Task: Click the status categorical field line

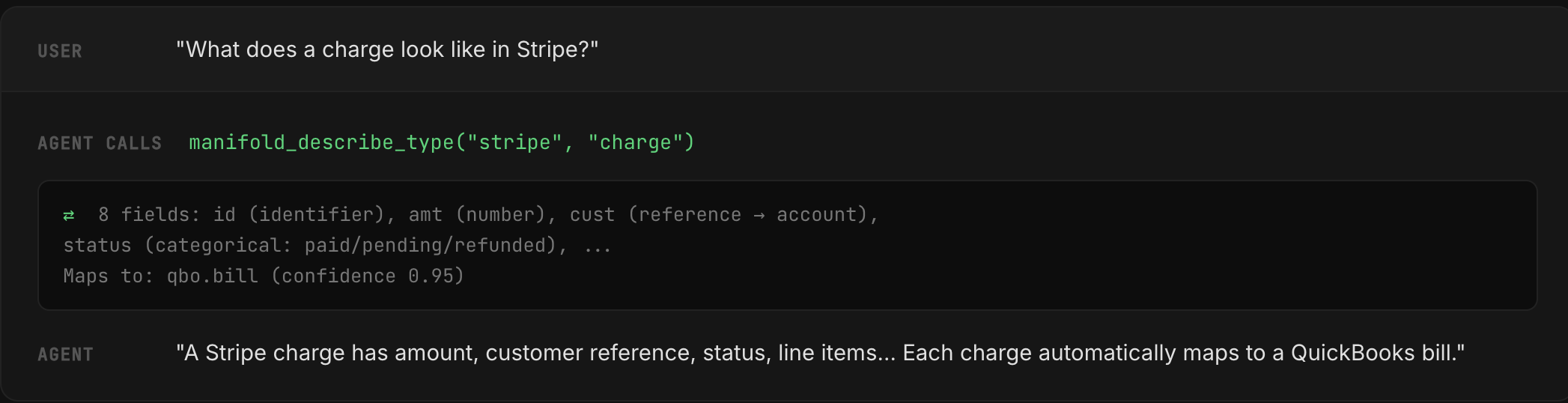Action: coord(314,246)
